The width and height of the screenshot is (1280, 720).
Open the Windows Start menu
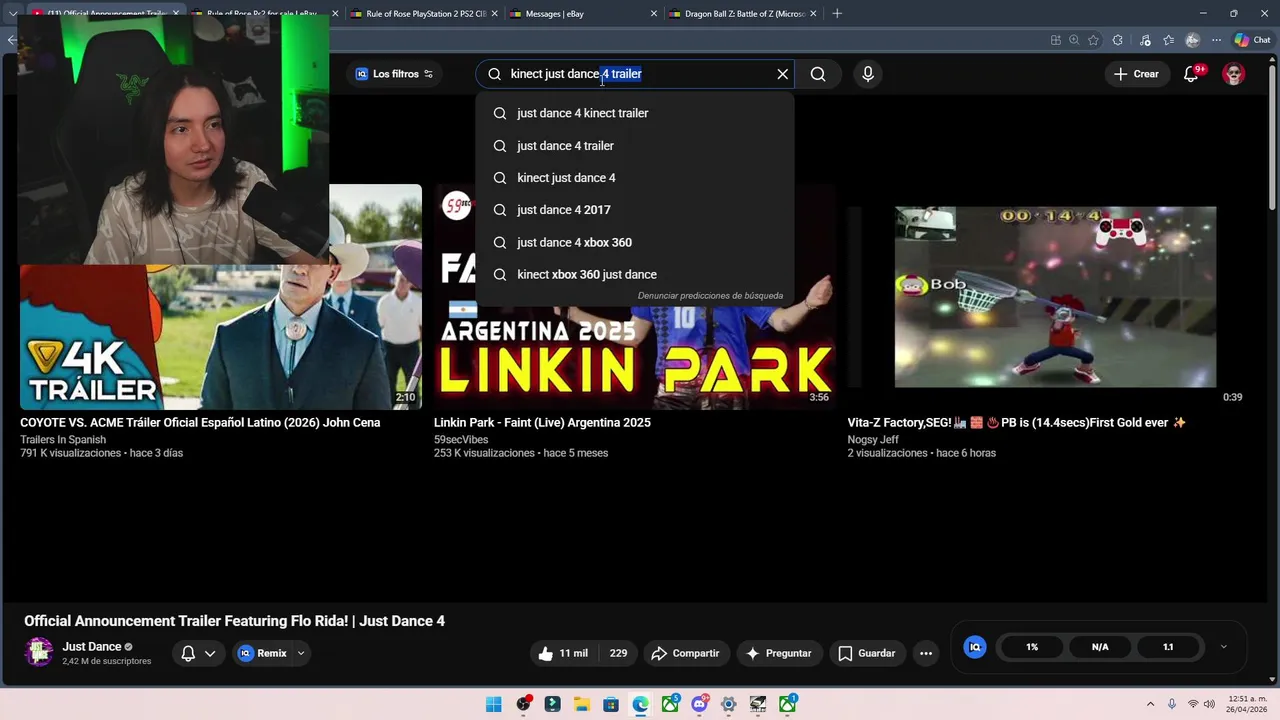tap(494, 704)
